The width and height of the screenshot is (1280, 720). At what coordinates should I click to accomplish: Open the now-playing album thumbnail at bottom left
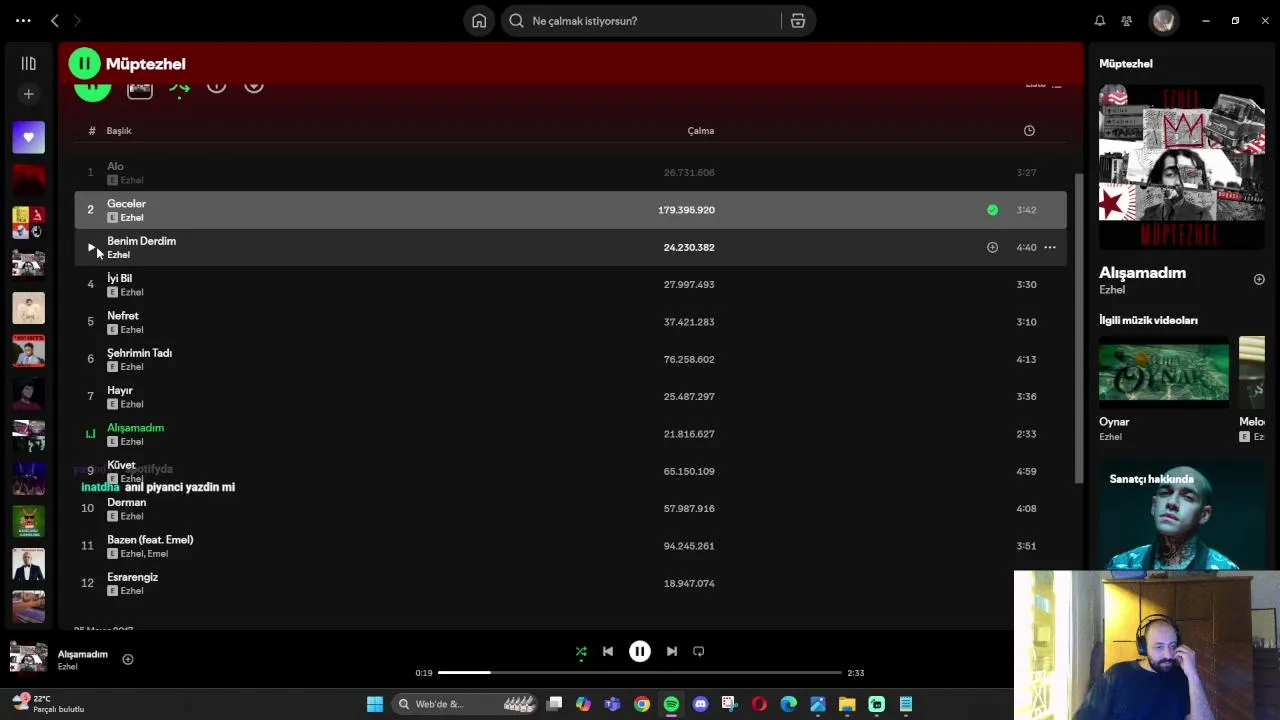tap(28, 658)
